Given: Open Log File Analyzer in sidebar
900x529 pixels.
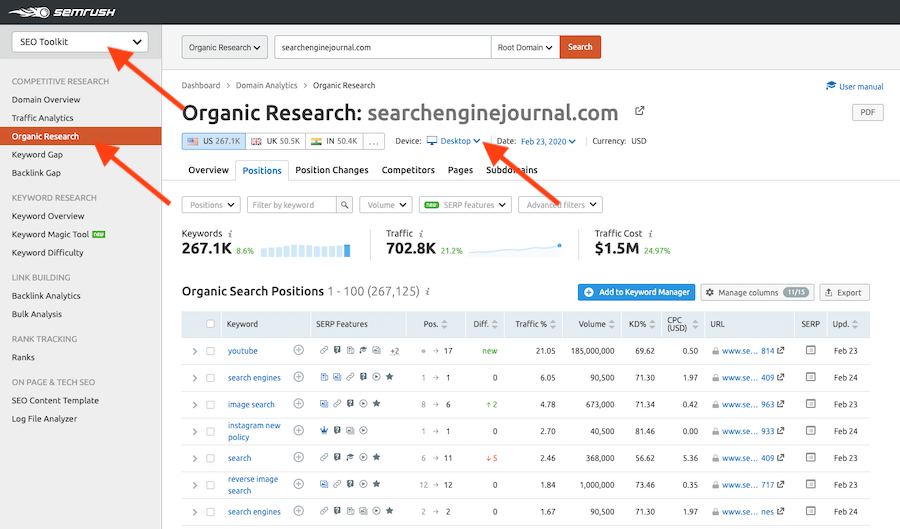Looking at the screenshot, I should pyautogui.click(x=44, y=418).
